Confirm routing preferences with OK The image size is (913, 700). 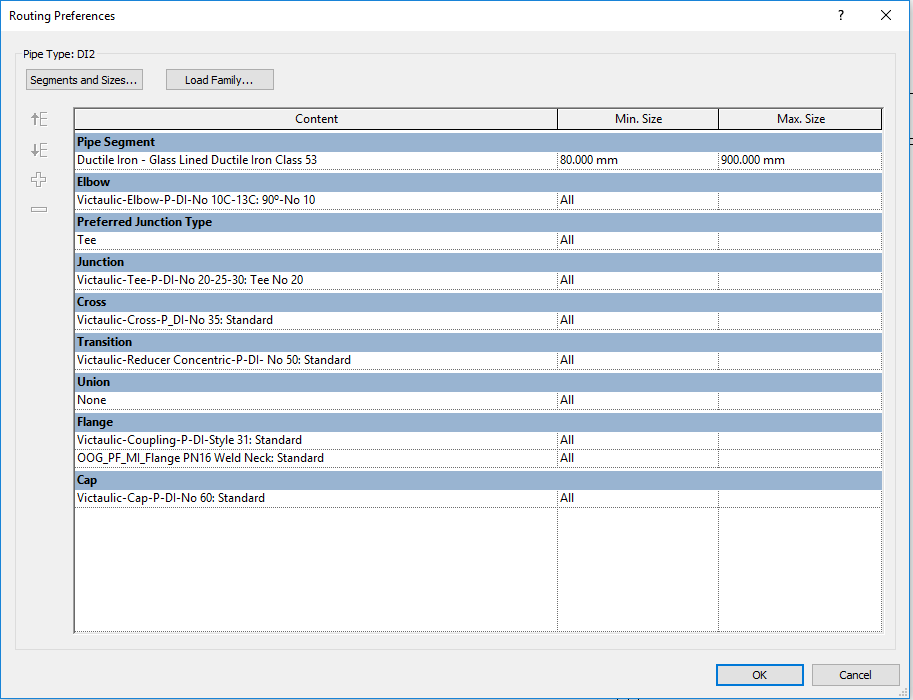pyautogui.click(x=759, y=674)
